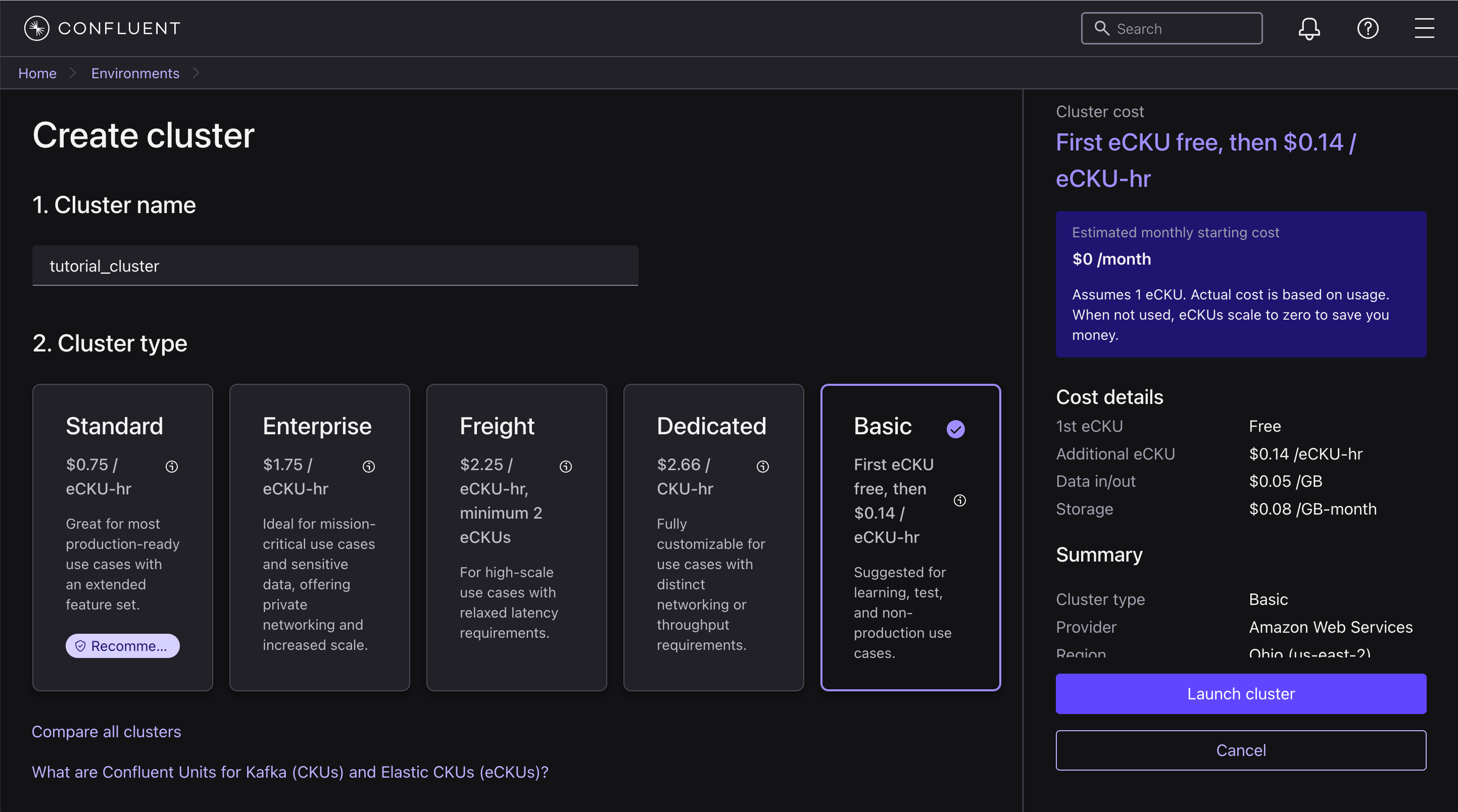The image size is (1458, 812).
Task: Select the Enterprise cluster type card
Action: [319, 537]
